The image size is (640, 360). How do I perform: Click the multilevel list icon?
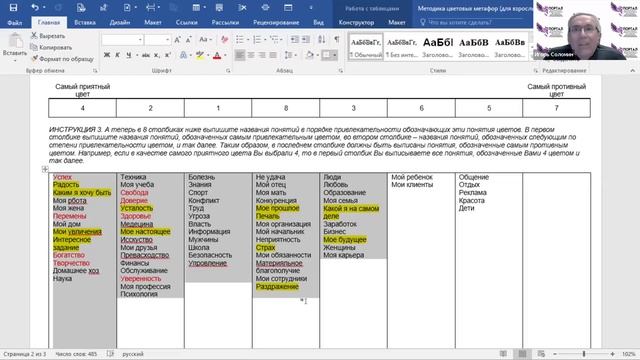pyautogui.click(x=274, y=40)
